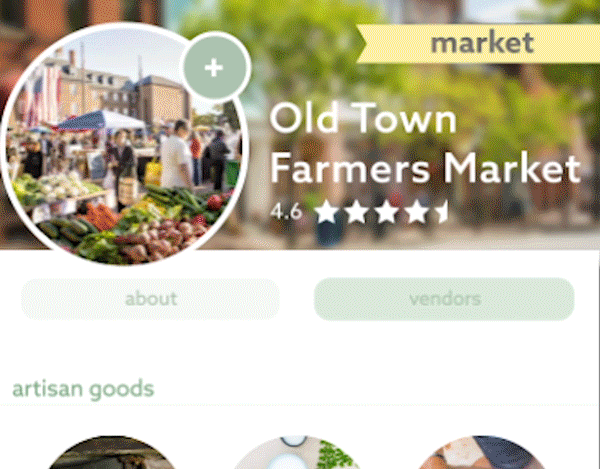Image resolution: width=600 pixels, height=469 pixels.
Task: Click the half-filled rating star
Action: point(442,212)
